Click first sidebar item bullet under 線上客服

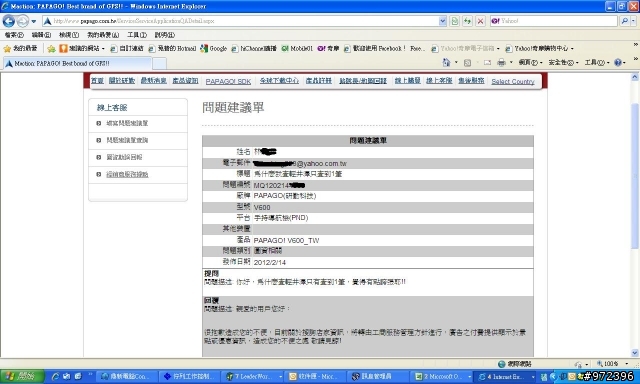[x=98, y=123]
